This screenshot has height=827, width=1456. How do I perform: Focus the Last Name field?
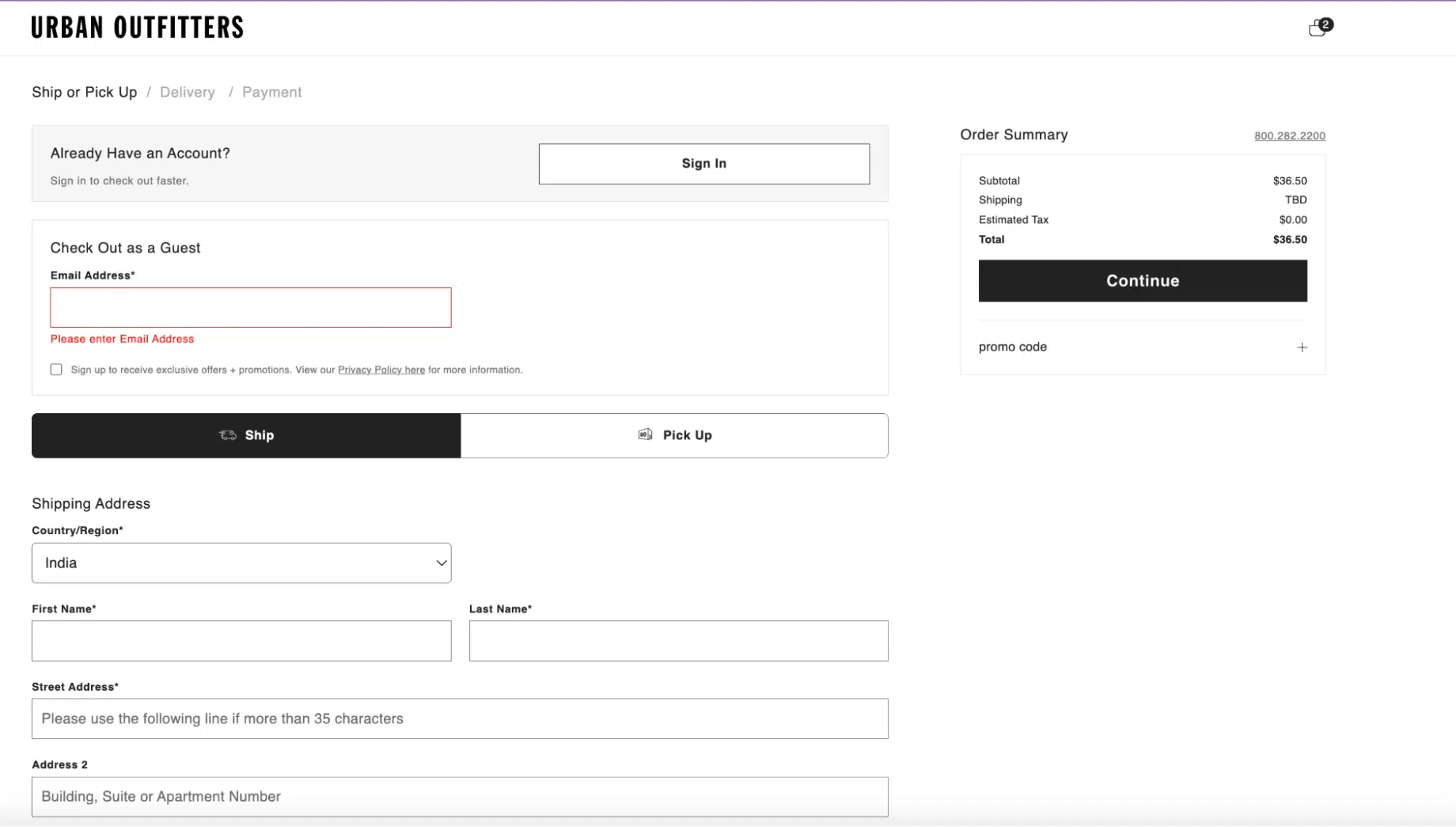point(678,641)
